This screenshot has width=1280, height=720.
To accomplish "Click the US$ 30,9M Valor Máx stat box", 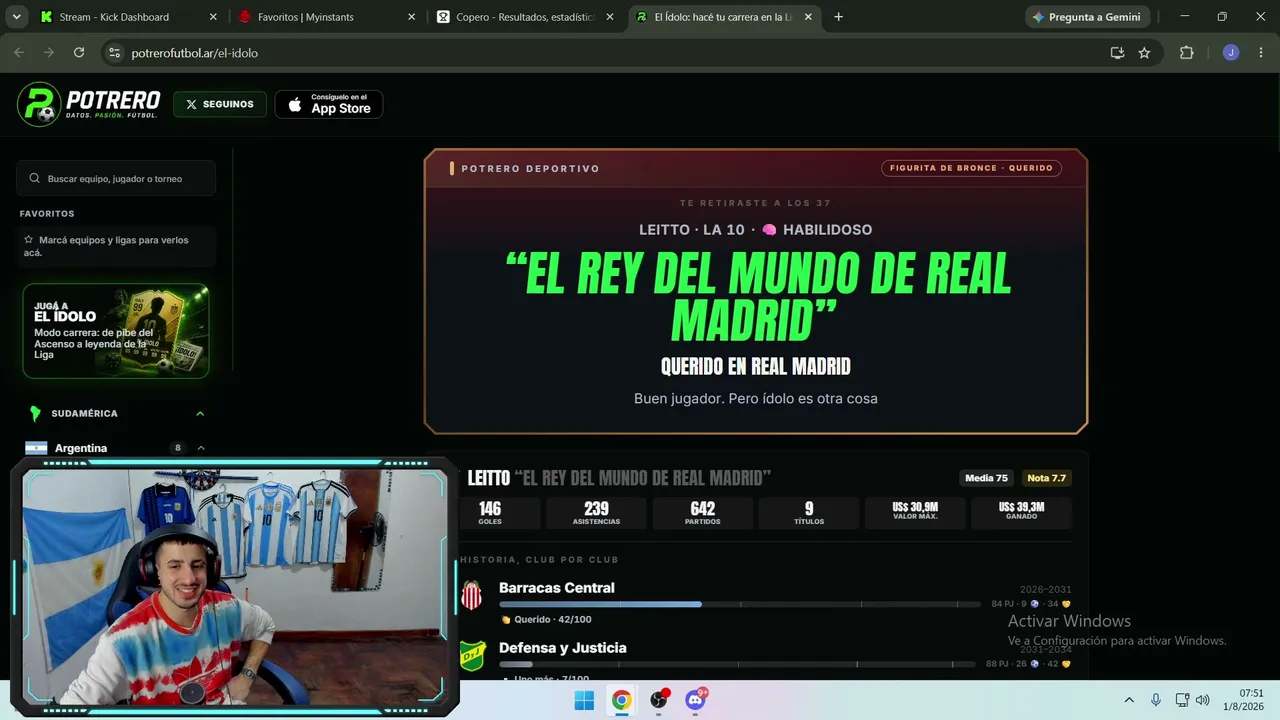I will [x=915, y=513].
